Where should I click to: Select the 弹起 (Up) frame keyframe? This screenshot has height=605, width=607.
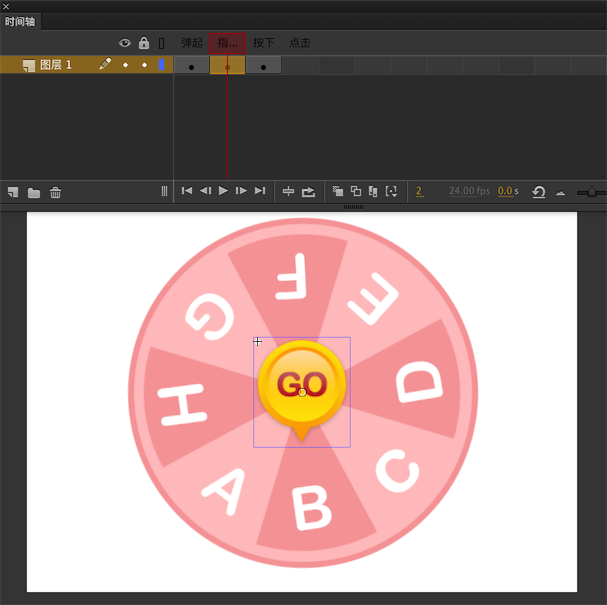point(191,66)
